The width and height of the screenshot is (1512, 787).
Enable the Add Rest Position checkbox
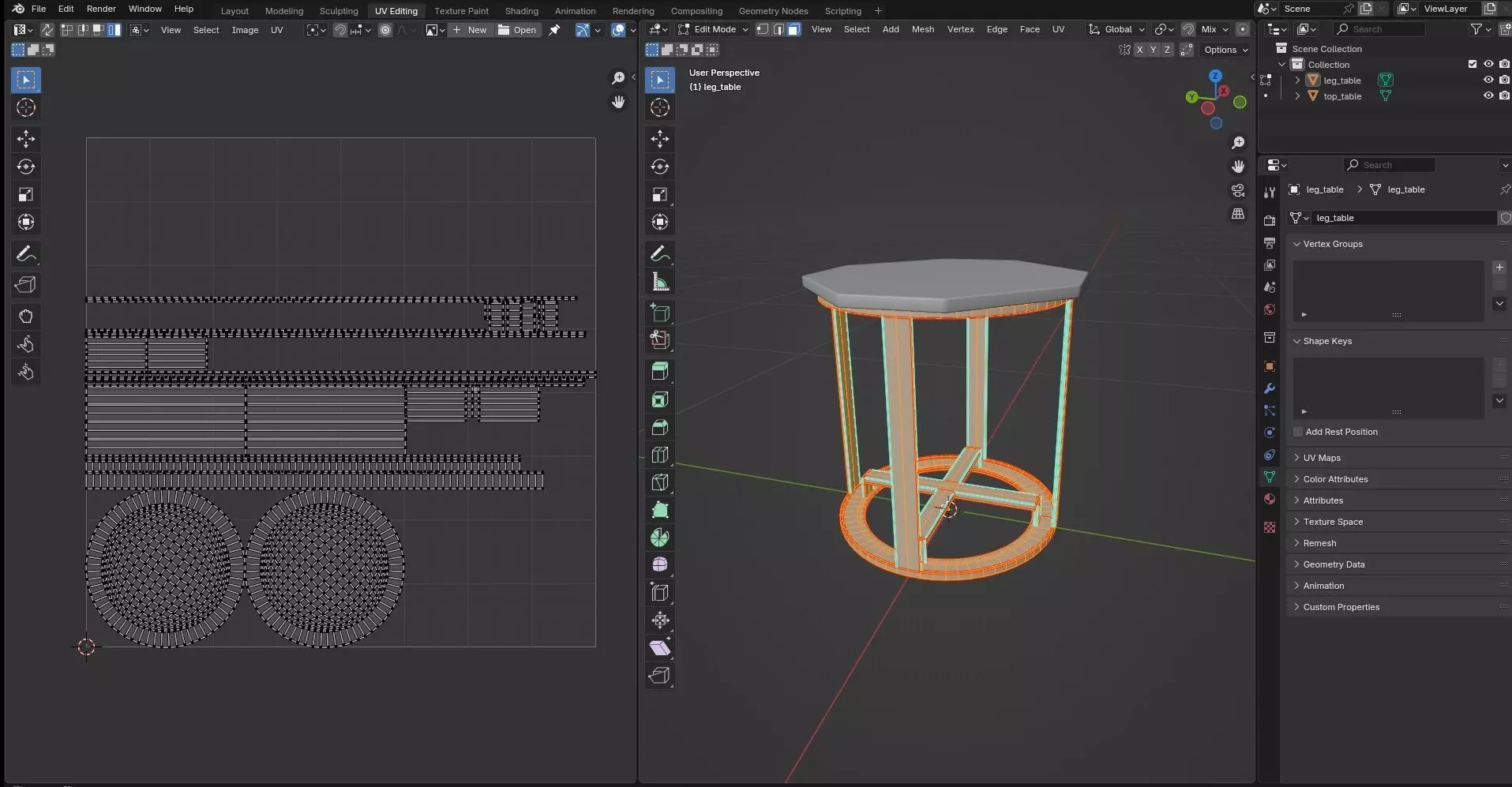1298,432
